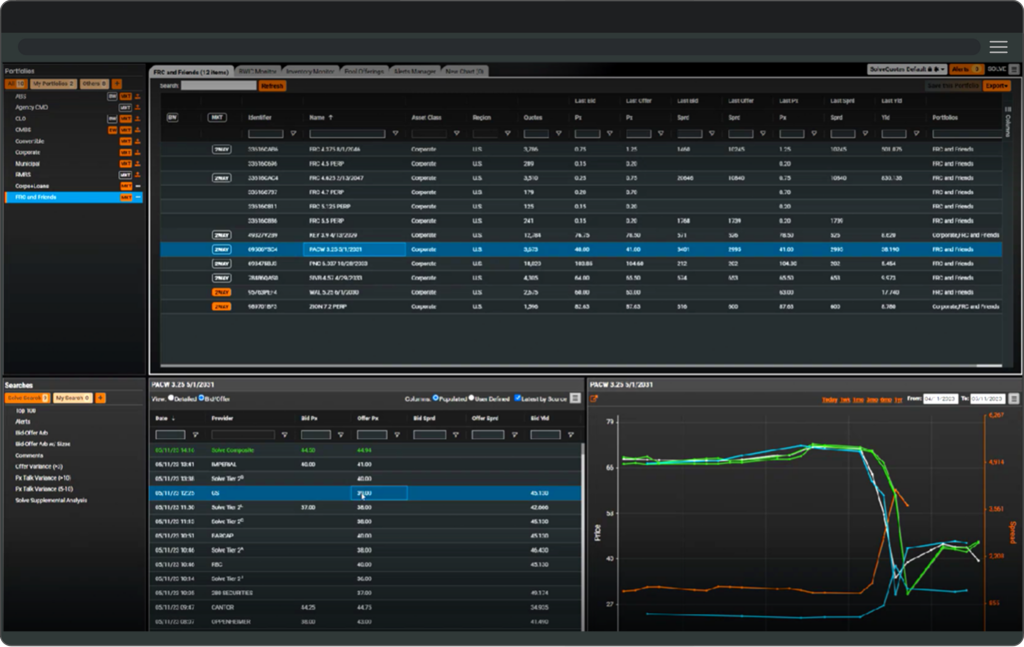Switch to the Alerts Manager tab
Screen dimensions: 1024x647
(x=415, y=71)
